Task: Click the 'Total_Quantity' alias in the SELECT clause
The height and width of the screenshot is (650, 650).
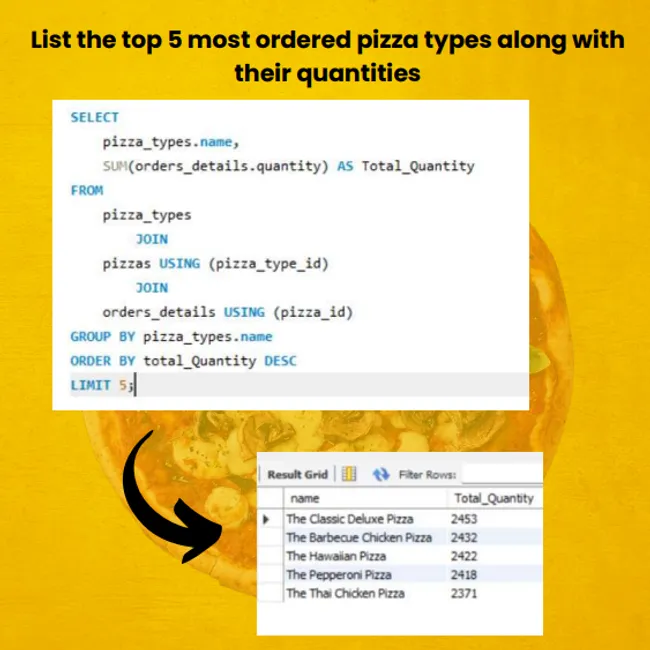Action: point(418,166)
